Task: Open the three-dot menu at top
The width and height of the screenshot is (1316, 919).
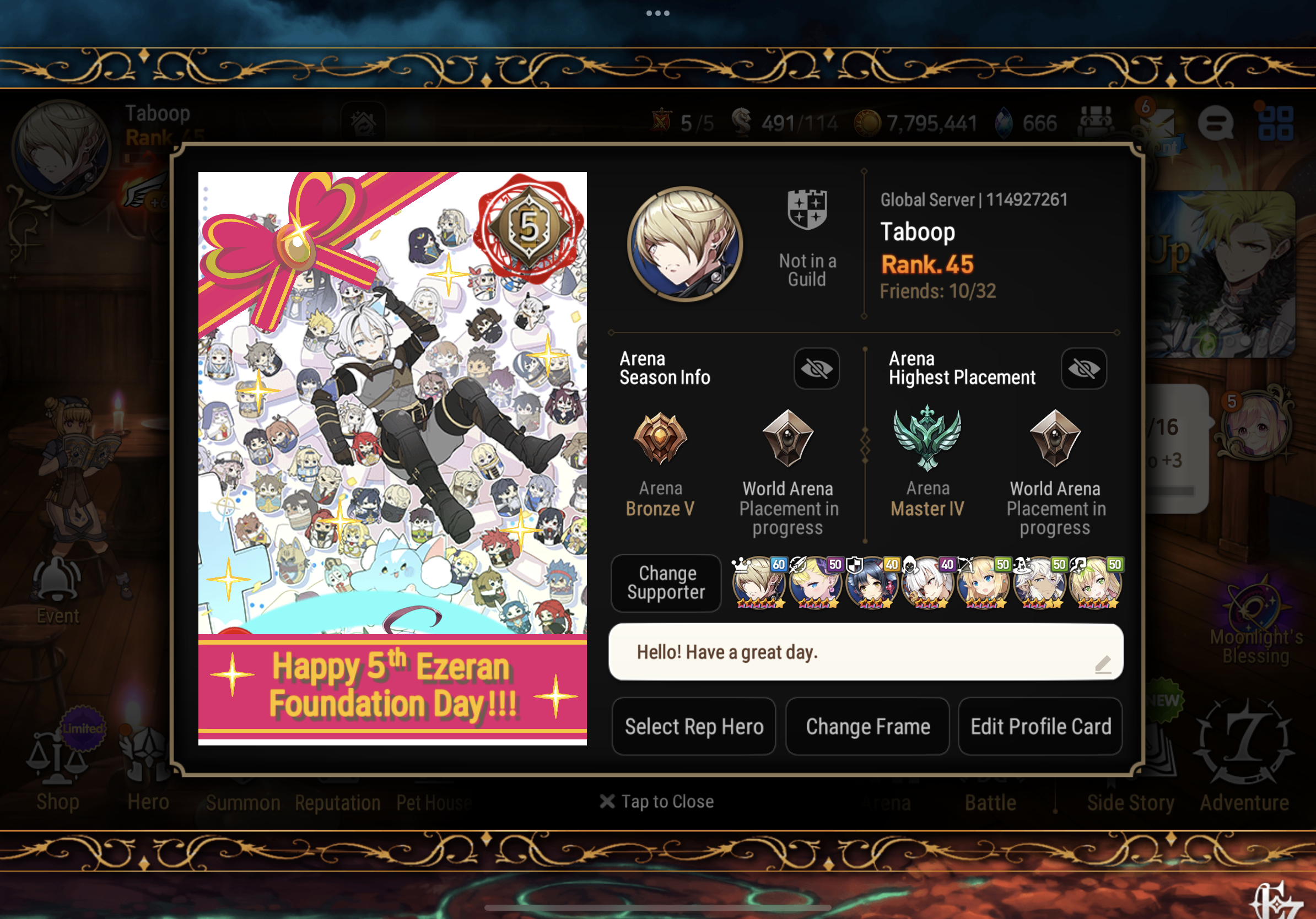Action: click(657, 13)
